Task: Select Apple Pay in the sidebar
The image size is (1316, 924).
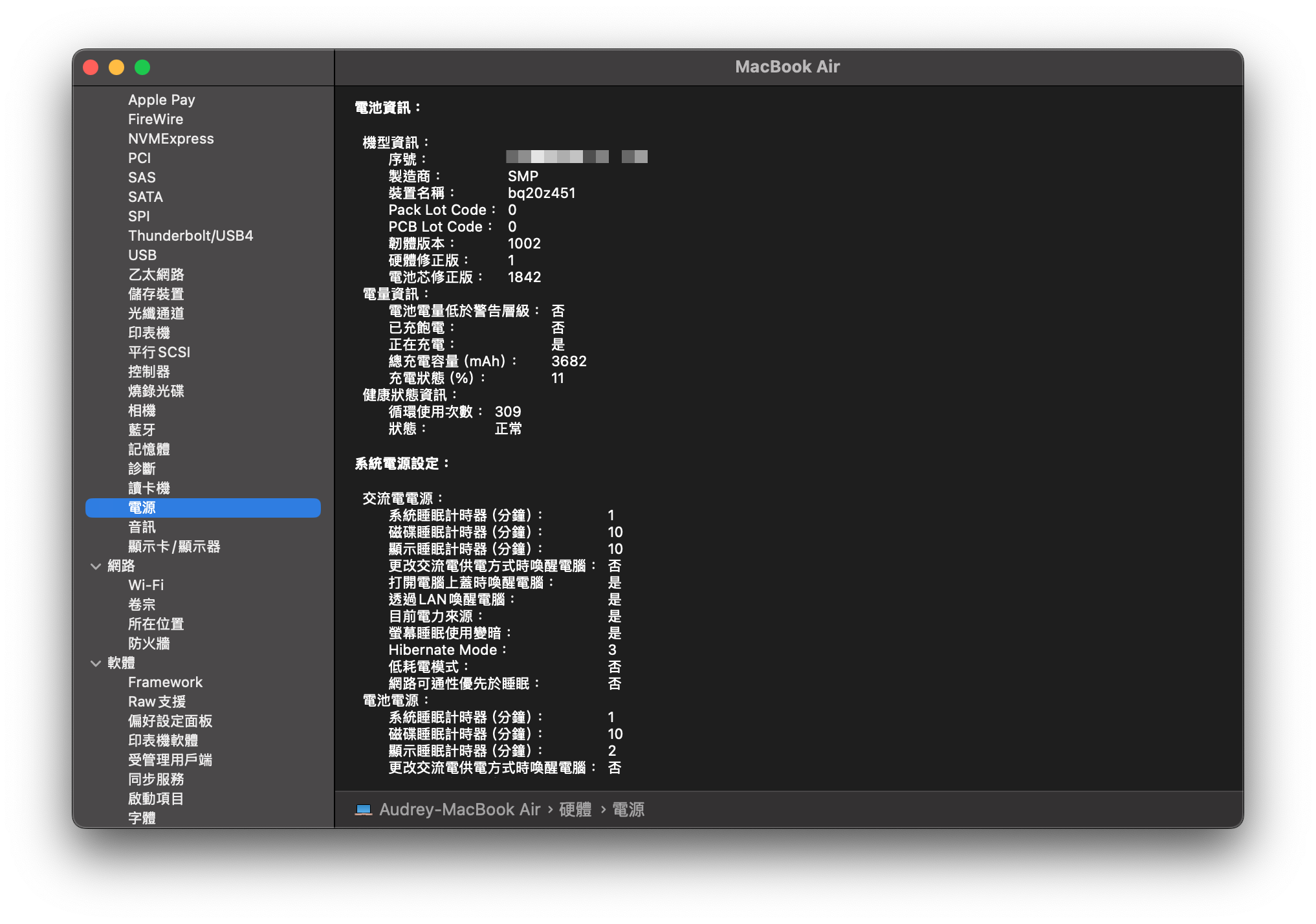Action: click(x=161, y=100)
